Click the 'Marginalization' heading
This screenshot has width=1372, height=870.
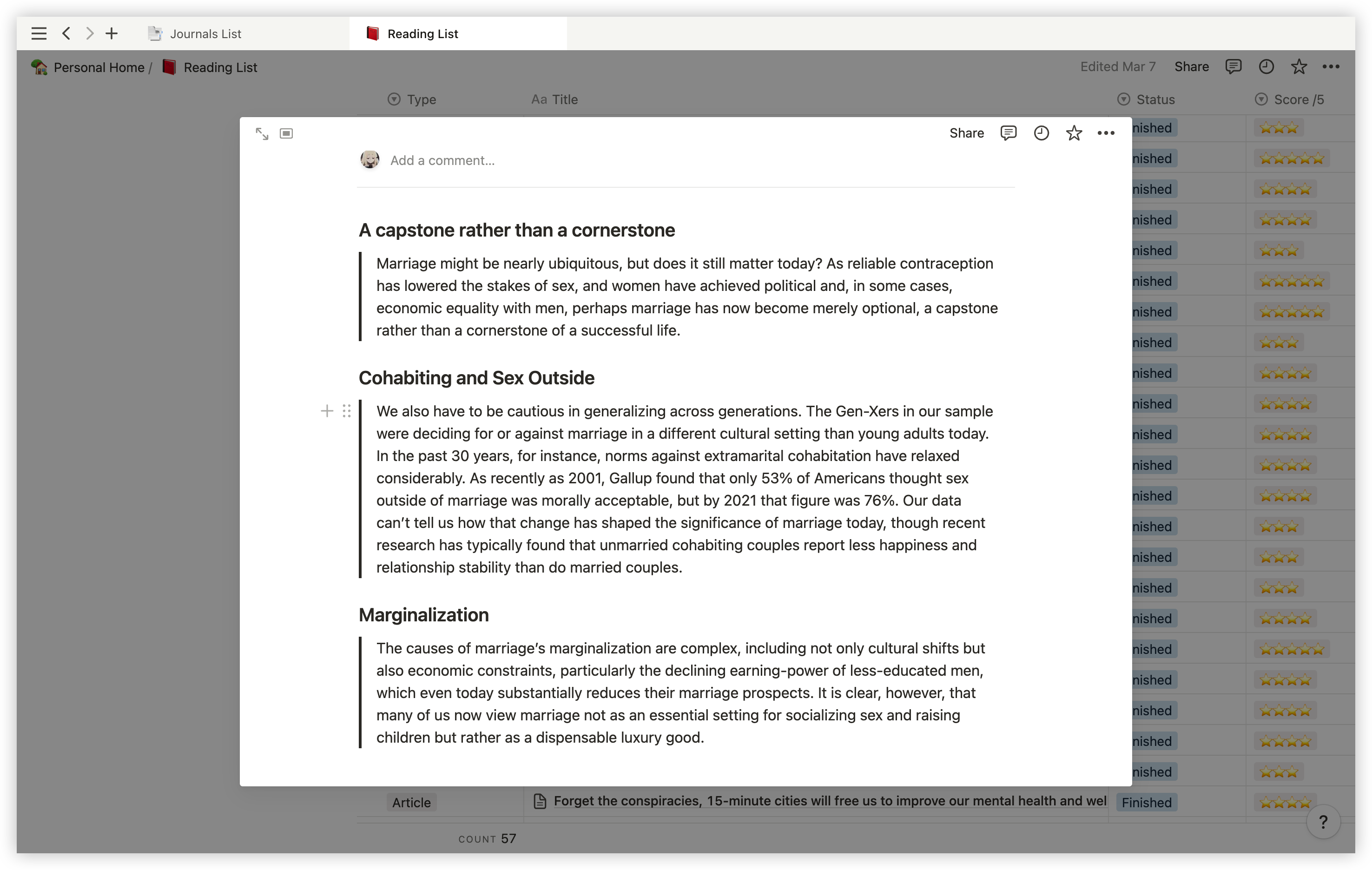click(424, 615)
